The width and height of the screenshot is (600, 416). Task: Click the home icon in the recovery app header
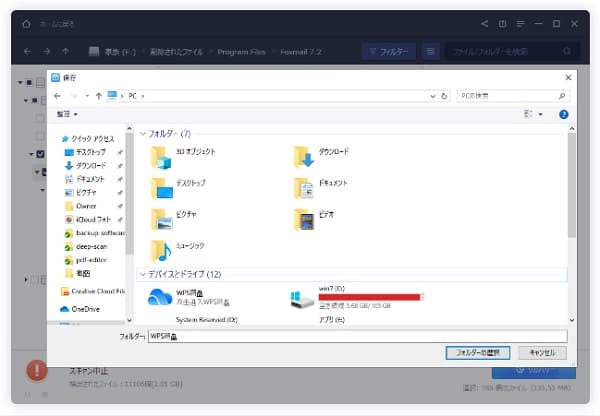26,24
